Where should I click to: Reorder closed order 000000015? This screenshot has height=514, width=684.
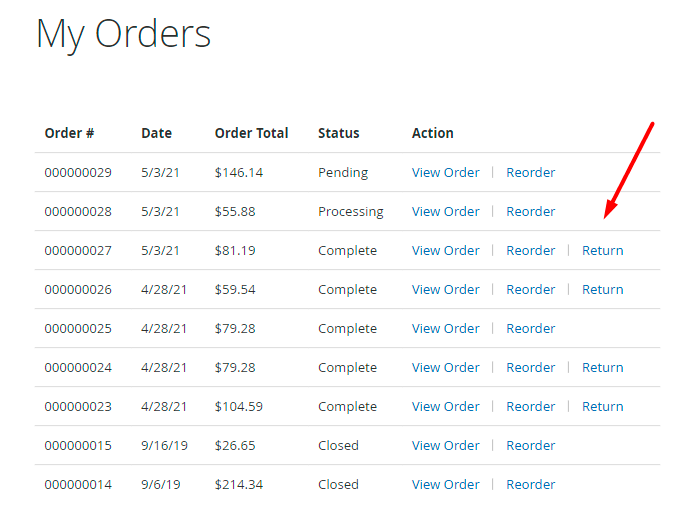coord(530,445)
